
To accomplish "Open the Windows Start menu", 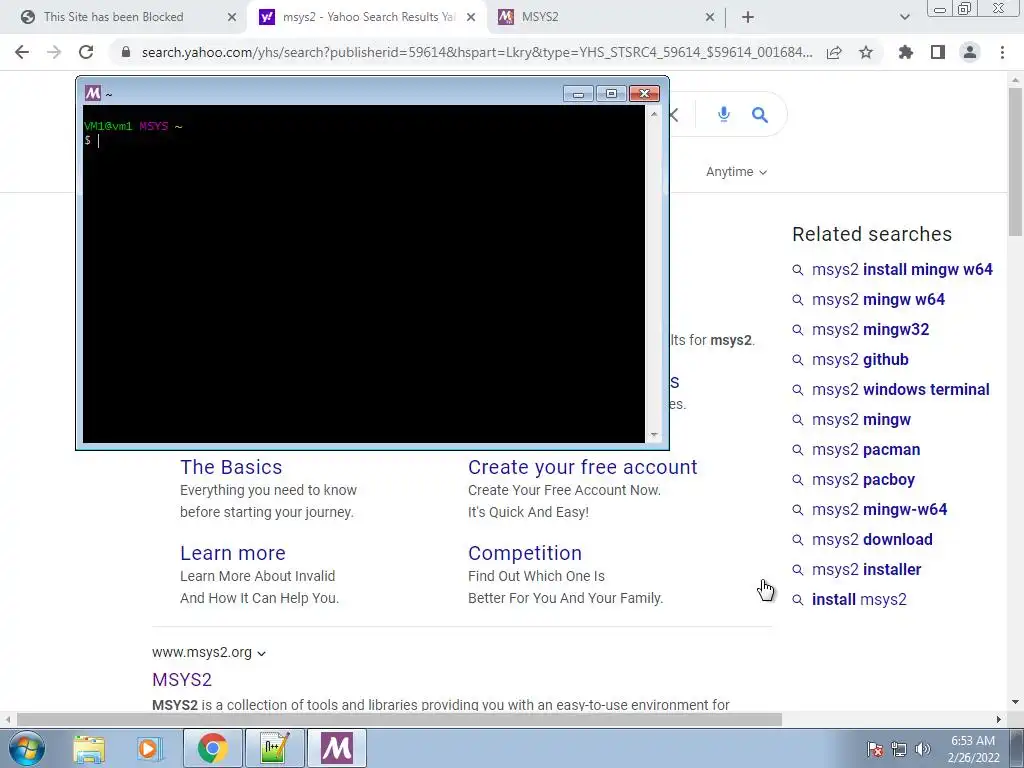I will (25, 748).
